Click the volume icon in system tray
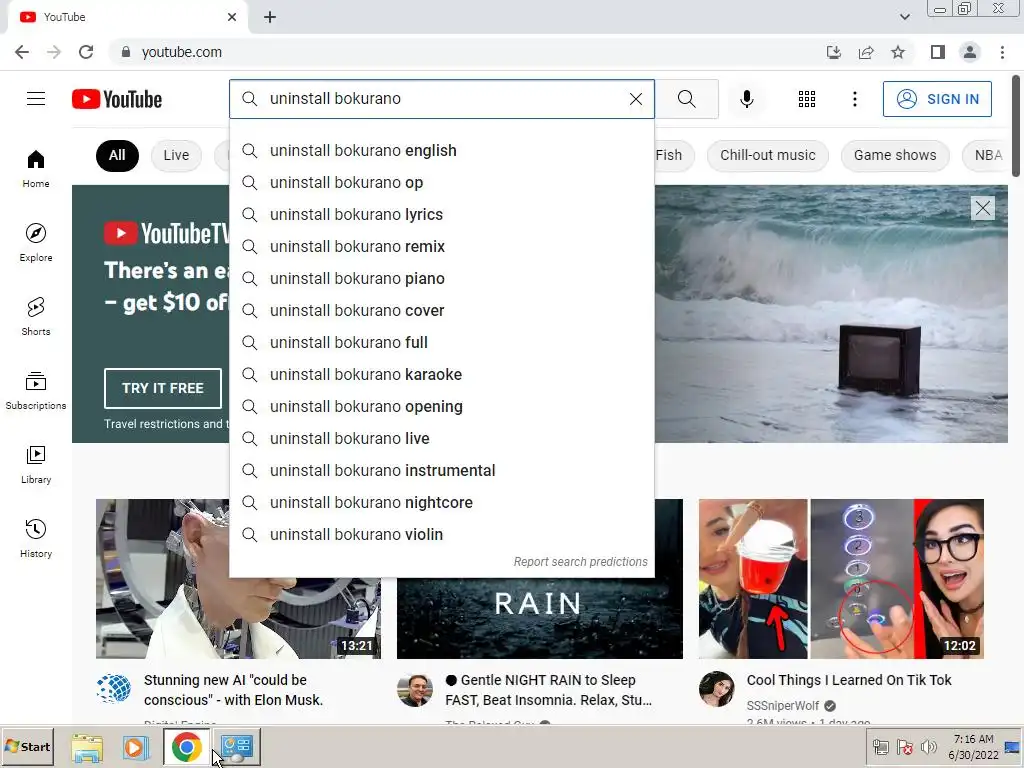Image resolution: width=1024 pixels, height=768 pixels. click(929, 746)
